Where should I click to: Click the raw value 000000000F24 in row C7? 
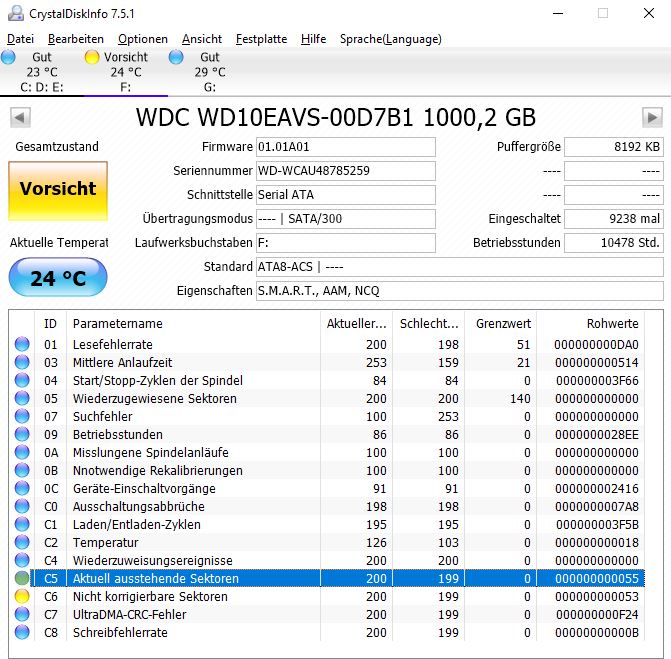(x=597, y=614)
